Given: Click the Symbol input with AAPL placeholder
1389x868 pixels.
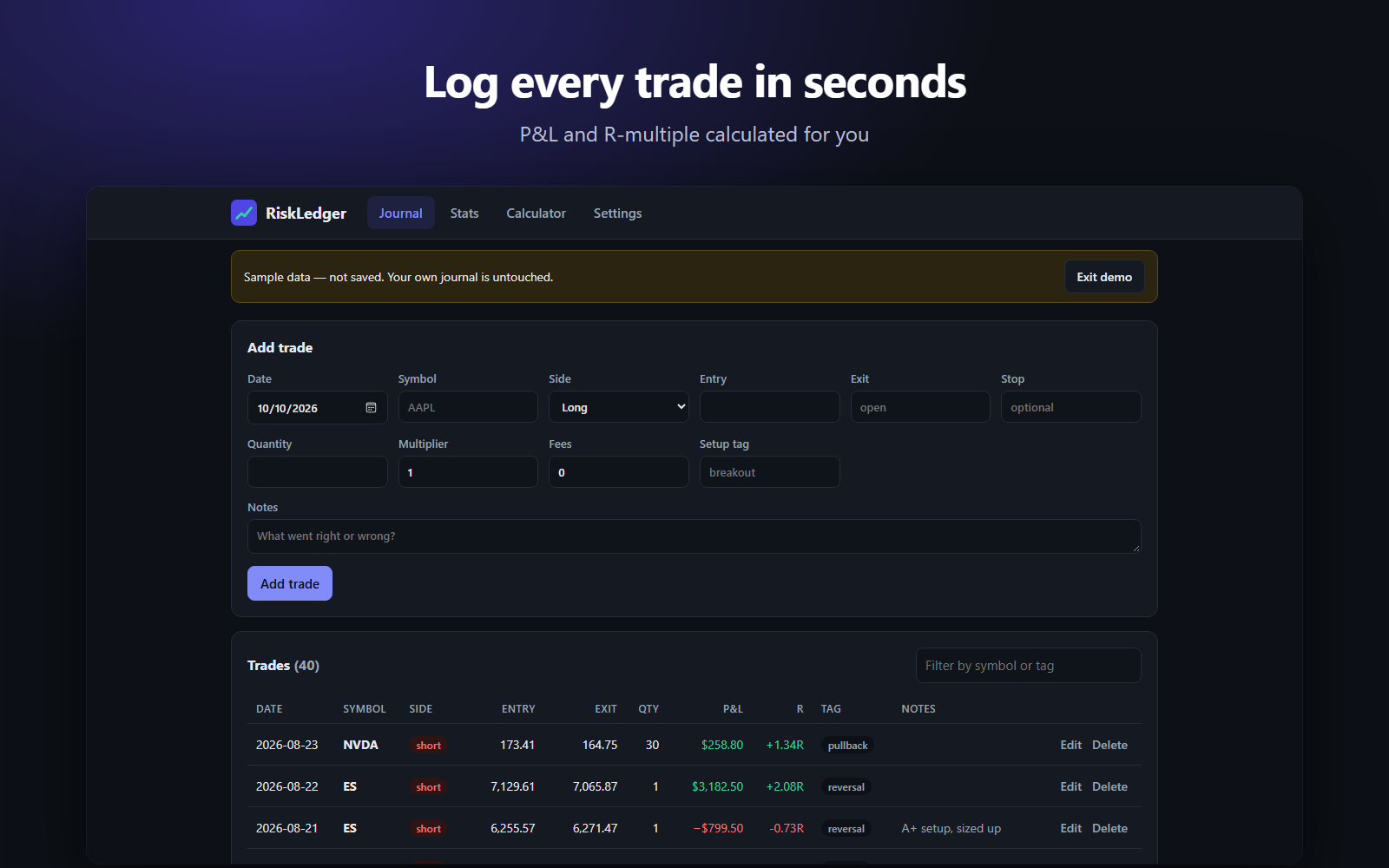Looking at the screenshot, I should pos(468,407).
